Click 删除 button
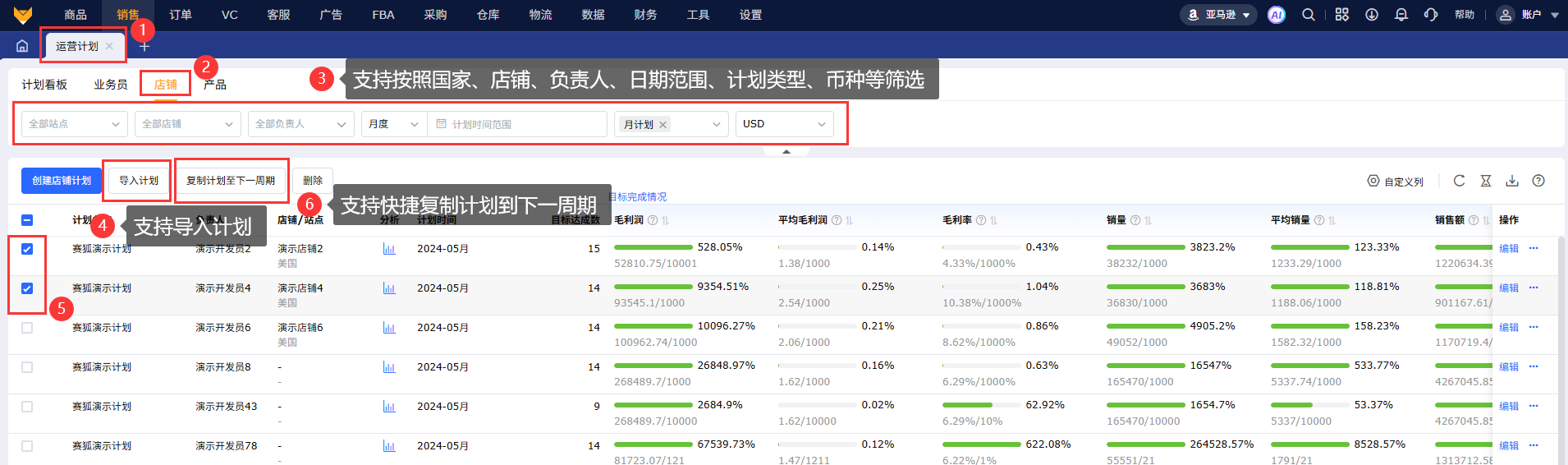The width and height of the screenshot is (1568, 465). coord(313,181)
